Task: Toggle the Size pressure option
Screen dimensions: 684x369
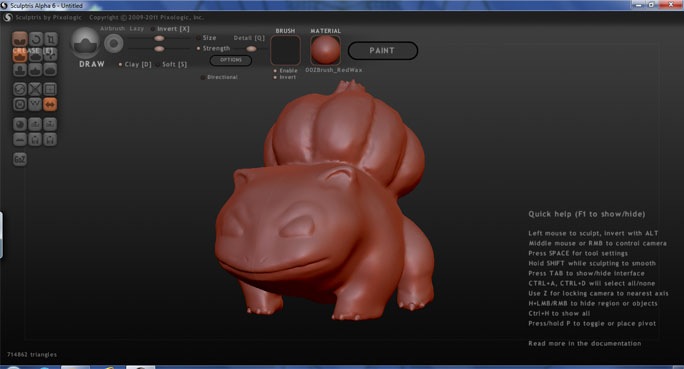Action: 206,38
